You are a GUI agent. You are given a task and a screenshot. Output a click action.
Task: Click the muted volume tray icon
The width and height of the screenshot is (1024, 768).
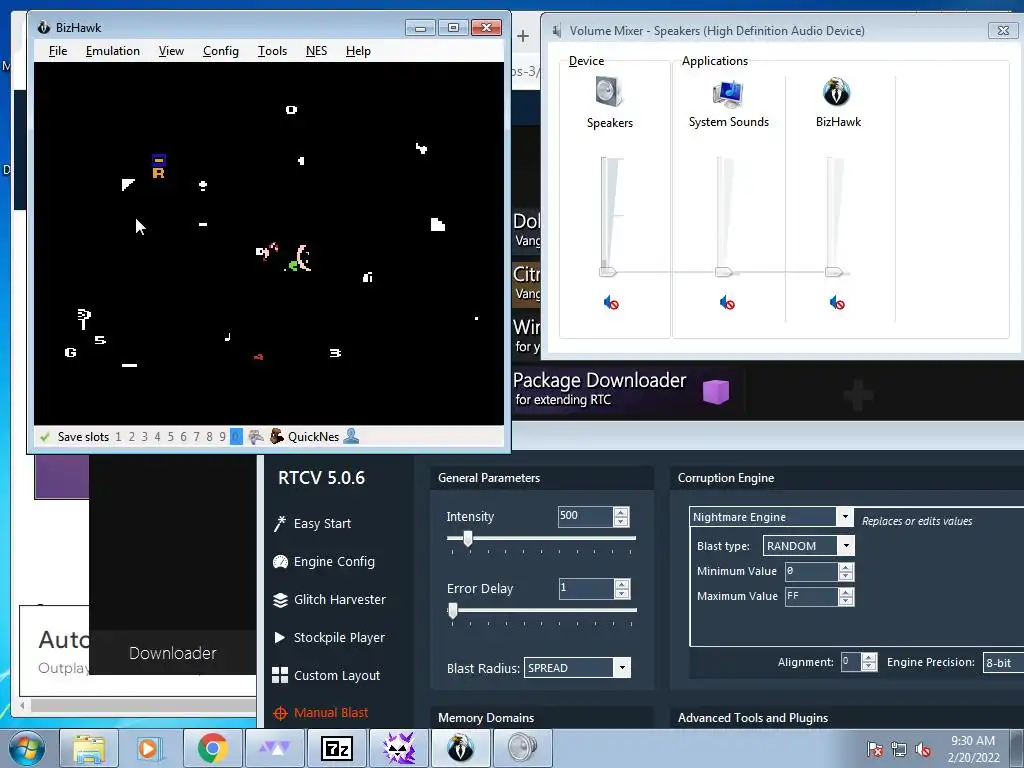tap(923, 749)
